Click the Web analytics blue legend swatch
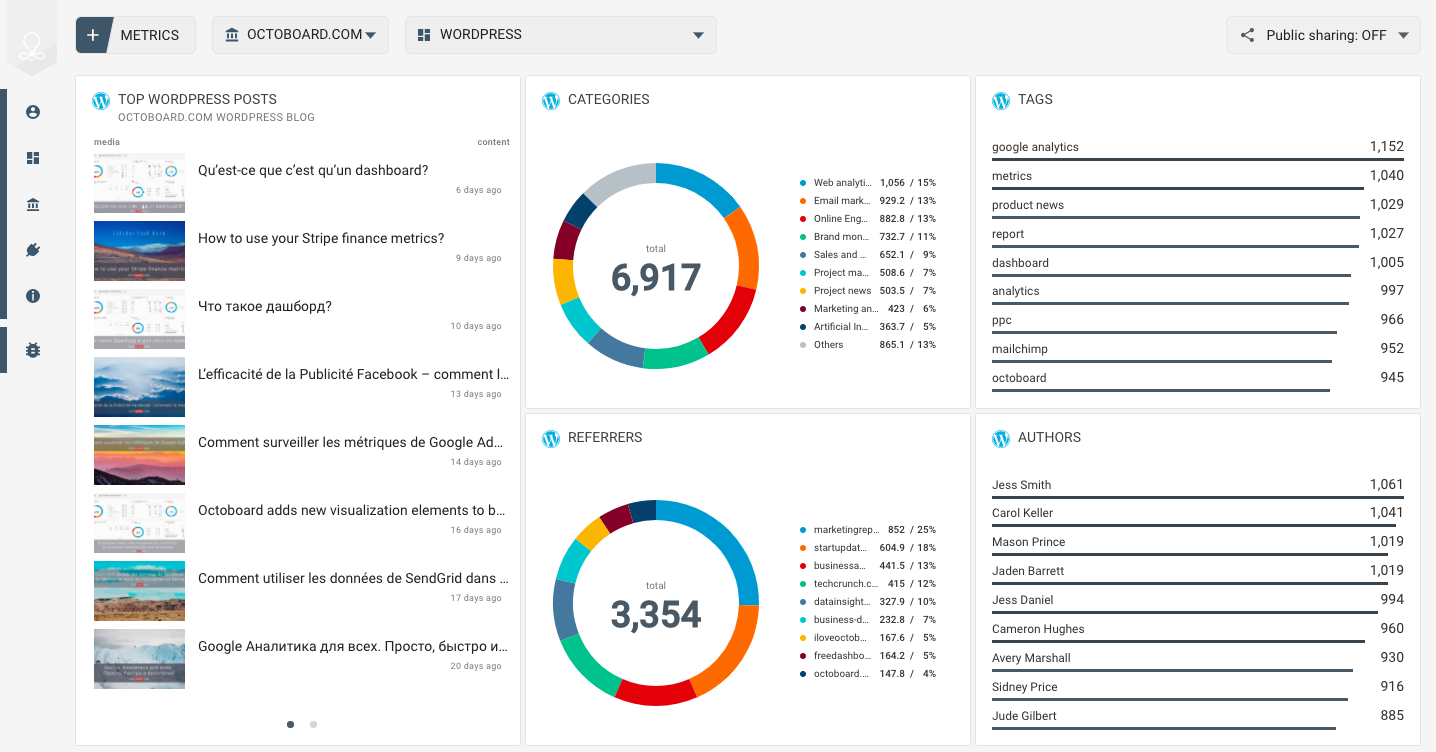 tap(803, 183)
